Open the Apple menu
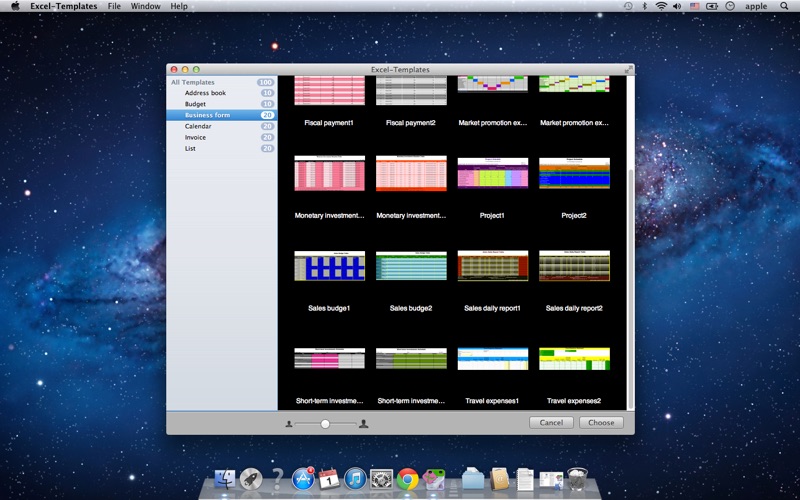 tap(15, 6)
